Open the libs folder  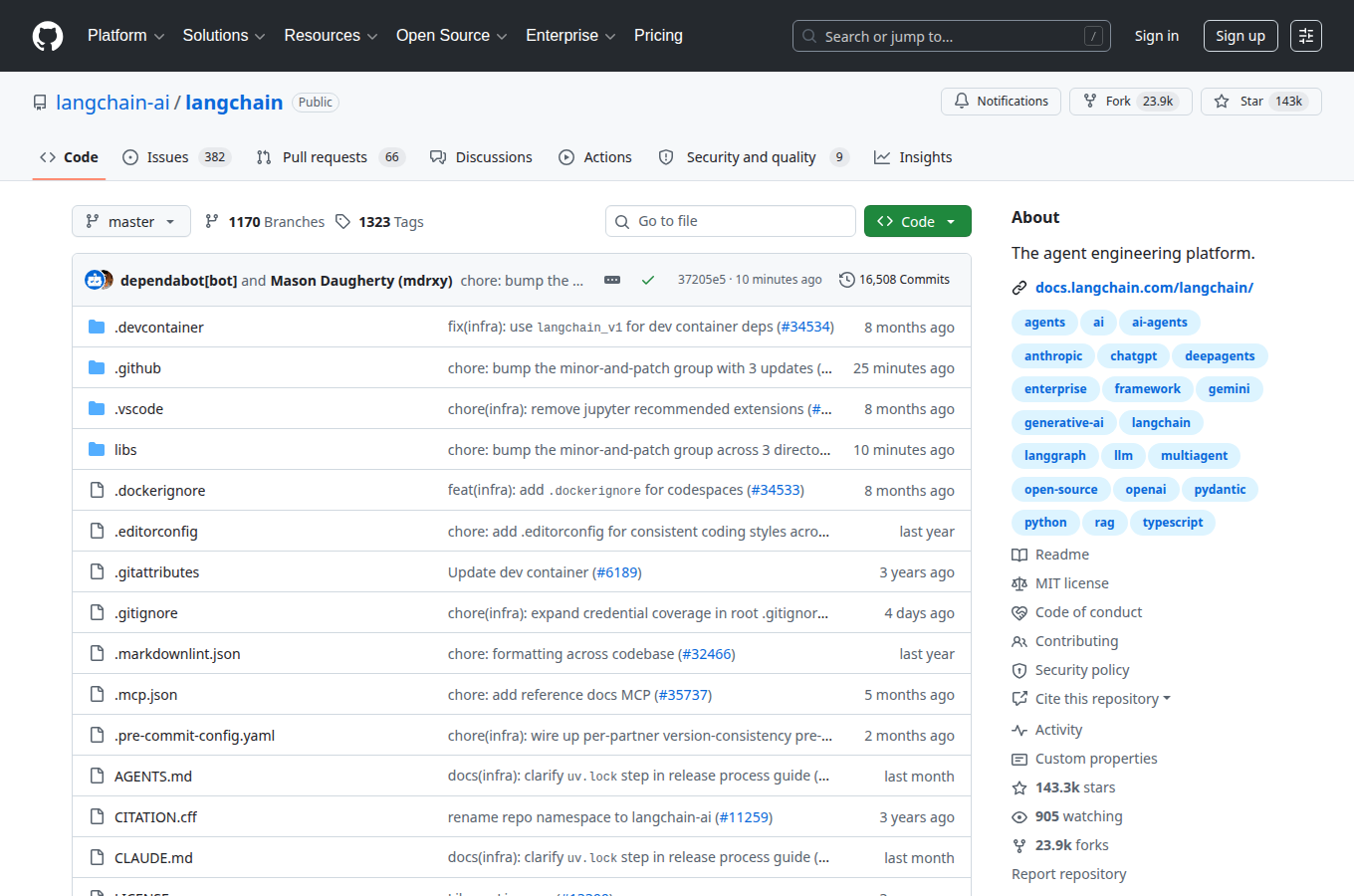125,450
